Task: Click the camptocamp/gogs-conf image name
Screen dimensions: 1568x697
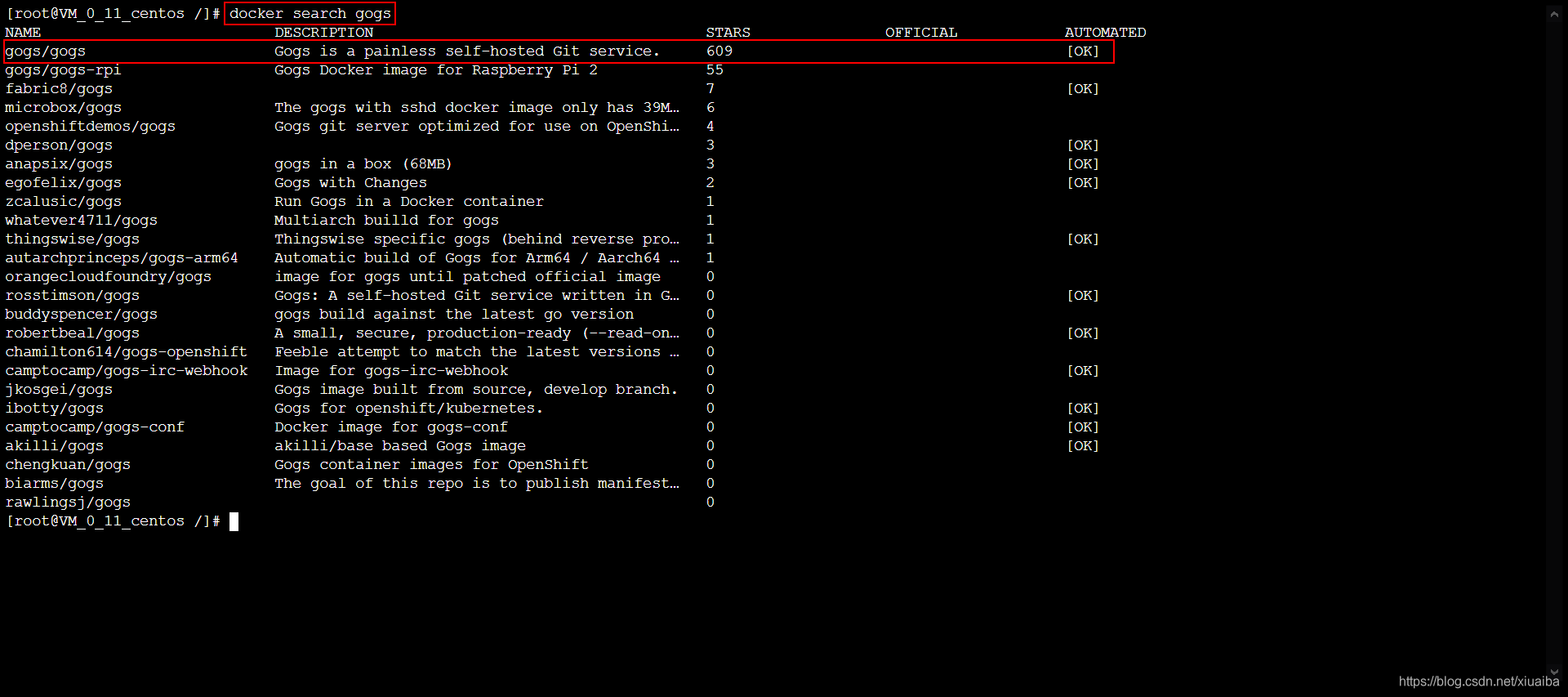Action: (x=95, y=427)
